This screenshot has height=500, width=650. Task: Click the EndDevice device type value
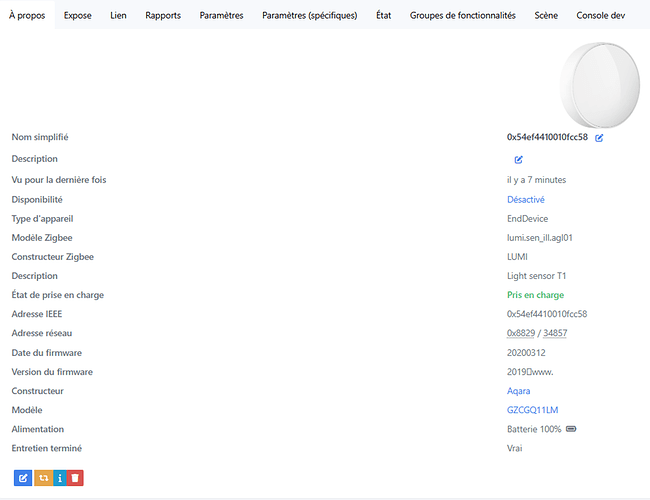[x=527, y=219]
